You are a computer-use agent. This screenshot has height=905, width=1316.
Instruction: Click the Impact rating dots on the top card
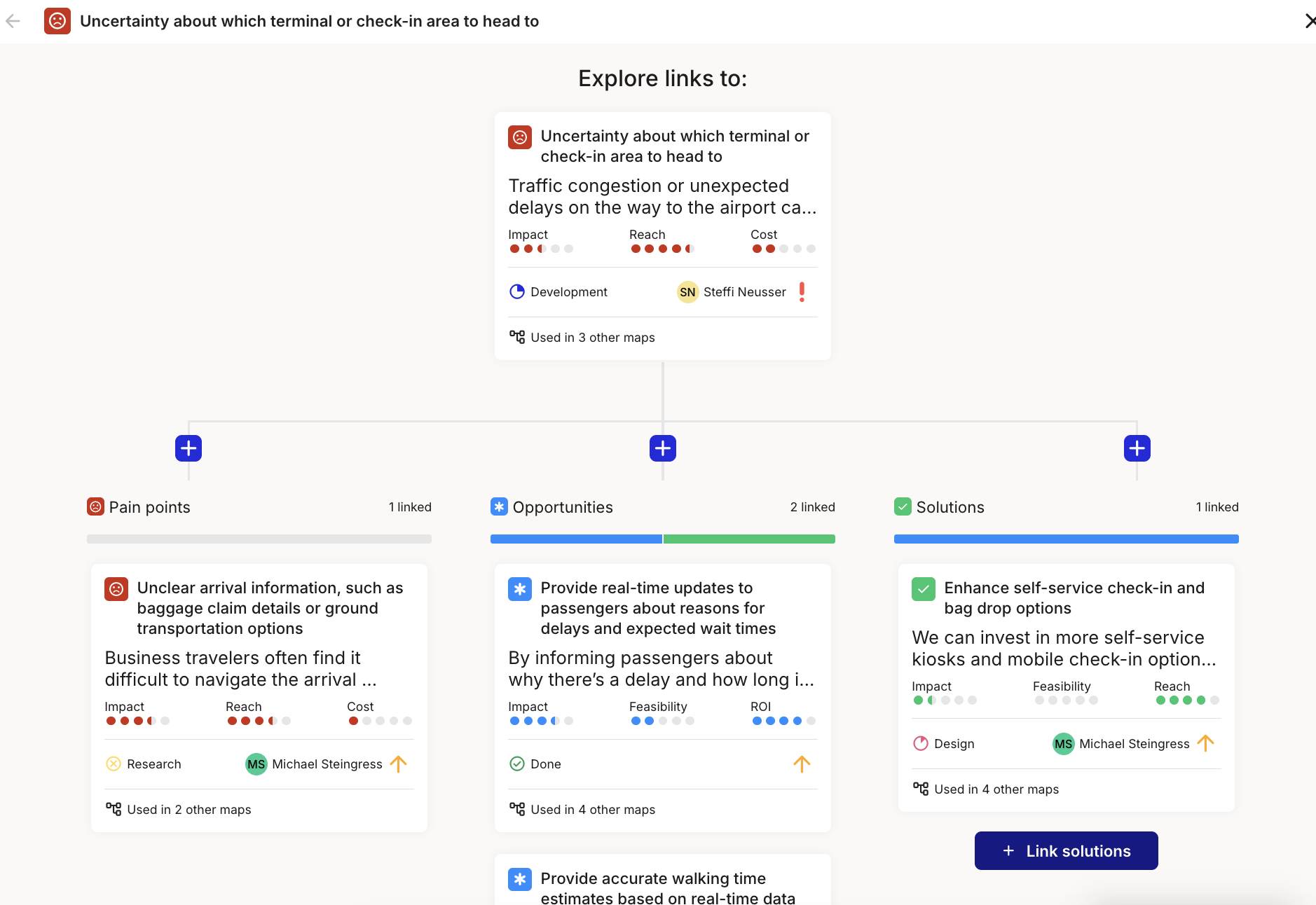(x=541, y=249)
